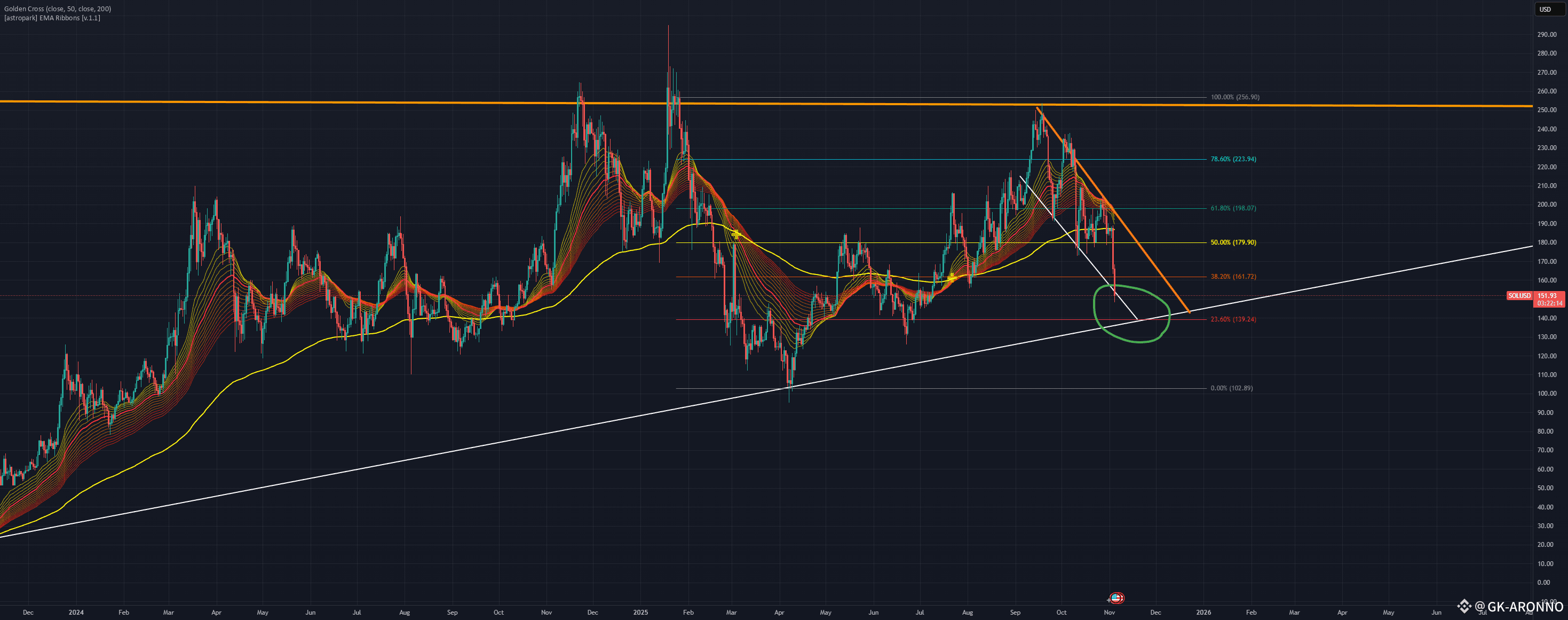Image resolution: width=1568 pixels, height=620 pixels.
Task: Click the 100.00% (256.90) Fibonacci label
Action: click(x=1234, y=97)
